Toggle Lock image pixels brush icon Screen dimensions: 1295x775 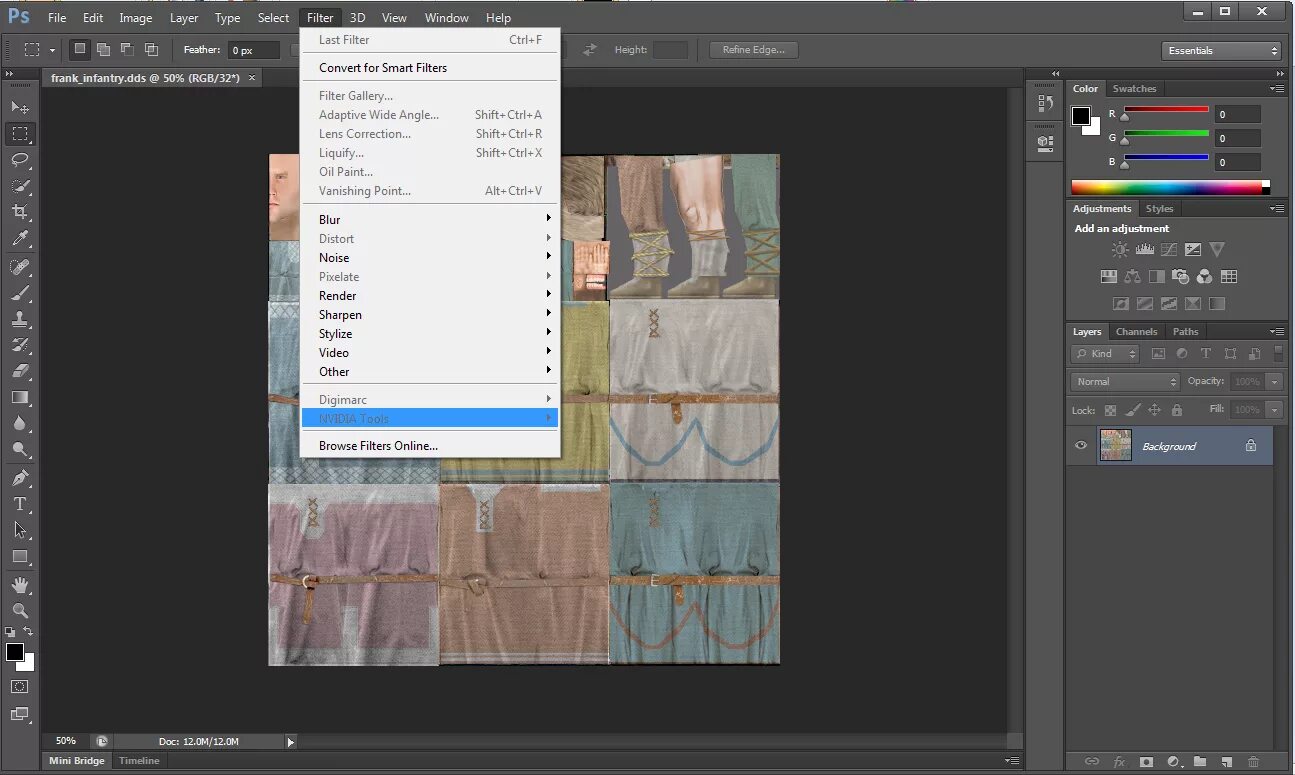pos(1132,410)
